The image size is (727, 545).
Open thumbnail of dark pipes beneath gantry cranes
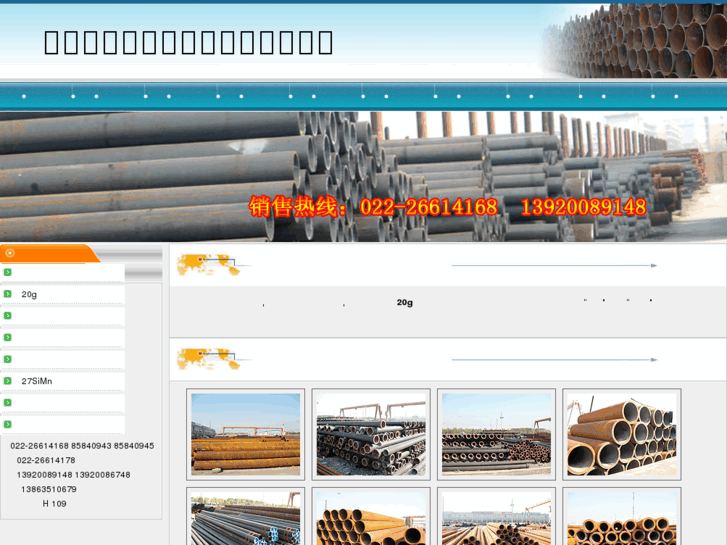371,434
